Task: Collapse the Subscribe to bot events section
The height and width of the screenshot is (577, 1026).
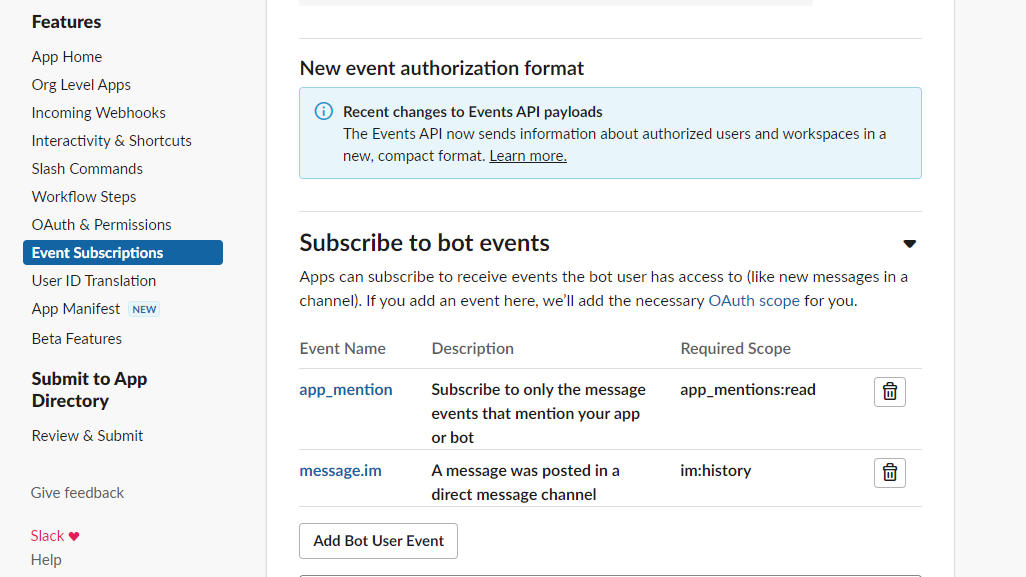Action: point(909,243)
